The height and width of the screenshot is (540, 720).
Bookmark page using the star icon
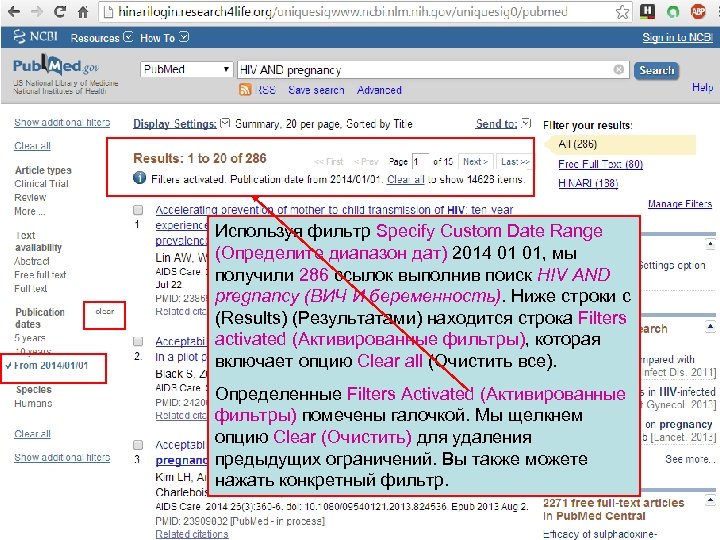click(622, 12)
